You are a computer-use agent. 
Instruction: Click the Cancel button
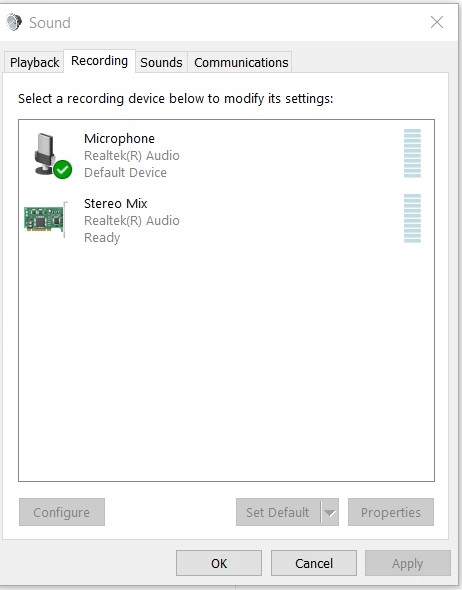coord(314,563)
